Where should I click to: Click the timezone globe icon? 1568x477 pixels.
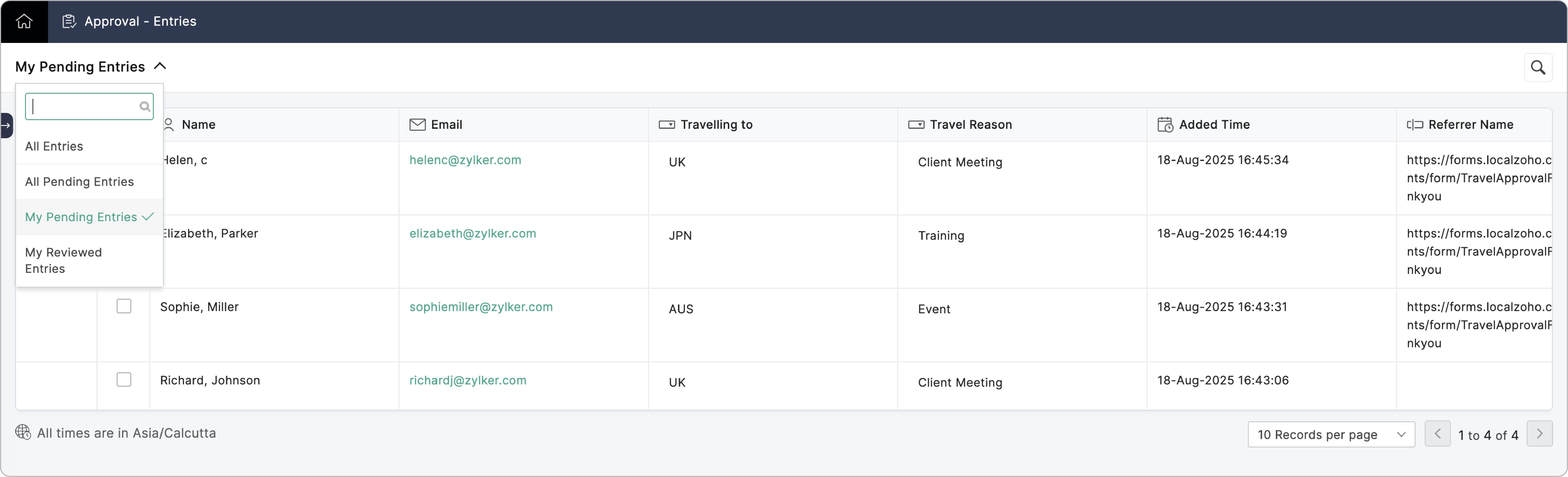tap(23, 432)
